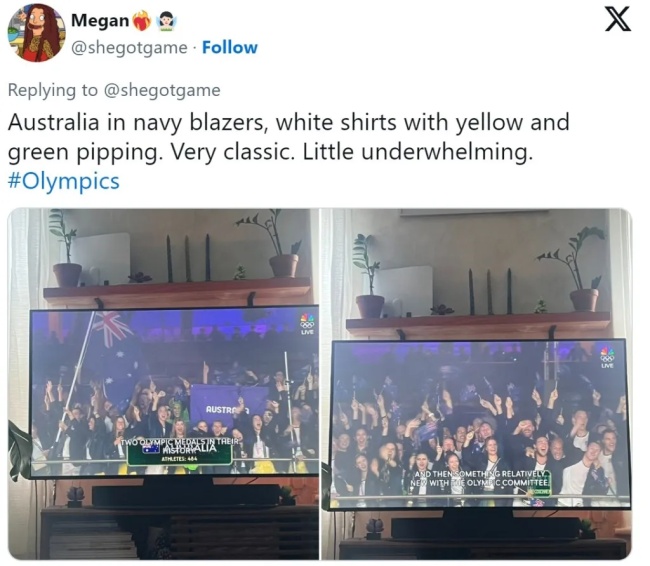Viewport: 650px width, 566px height.
Task: Click the Australian flag in left photo
Action: coord(109,330)
